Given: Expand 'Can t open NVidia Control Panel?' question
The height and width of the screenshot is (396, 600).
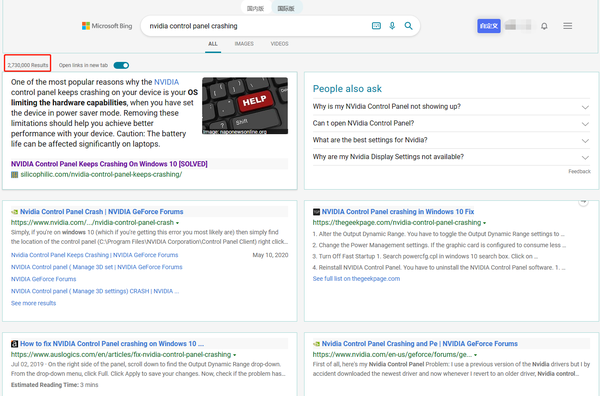Looking at the screenshot, I should coord(451,124).
